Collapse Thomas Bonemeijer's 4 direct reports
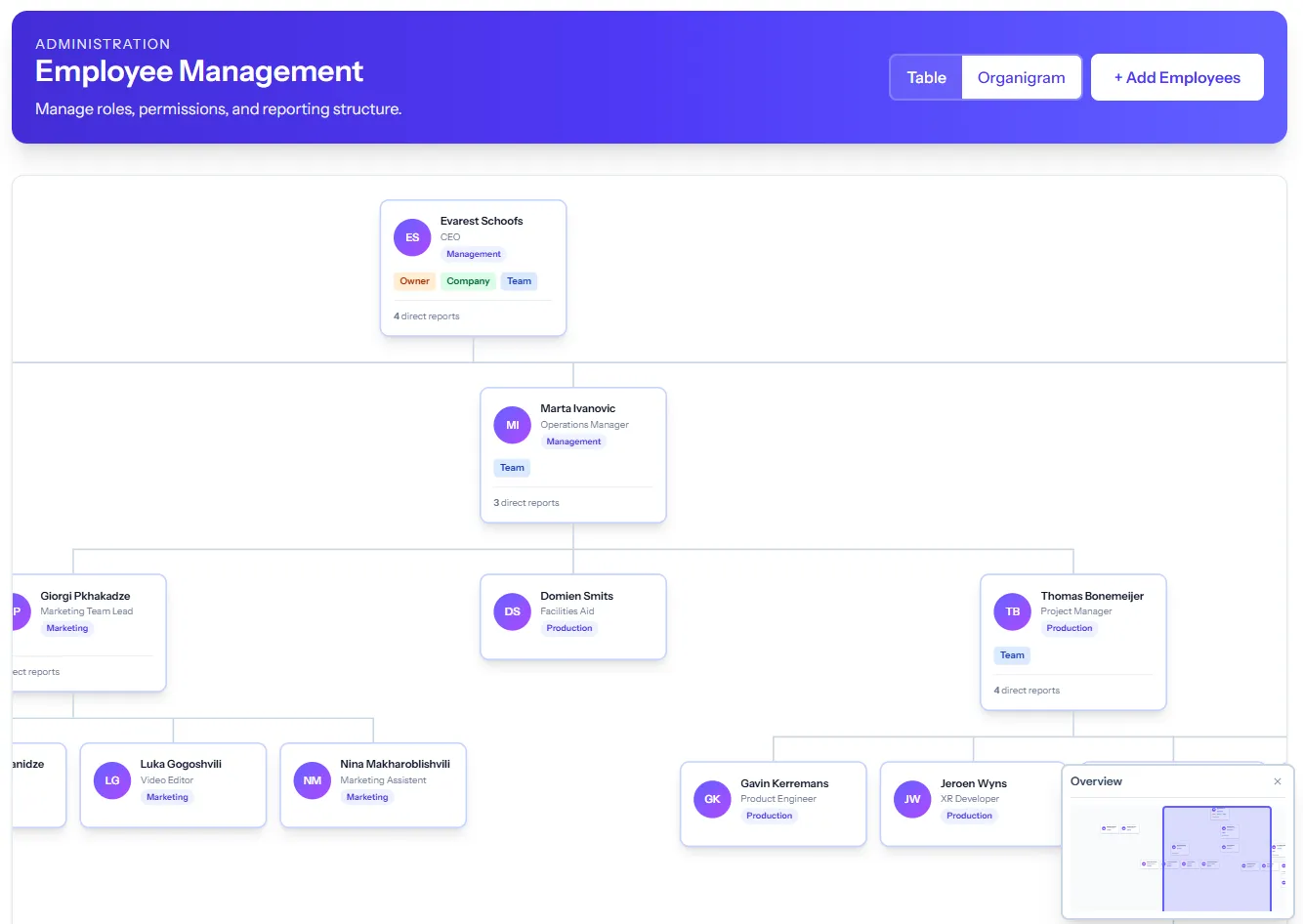The width and height of the screenshot is (1303, 924). (1027, 690)
